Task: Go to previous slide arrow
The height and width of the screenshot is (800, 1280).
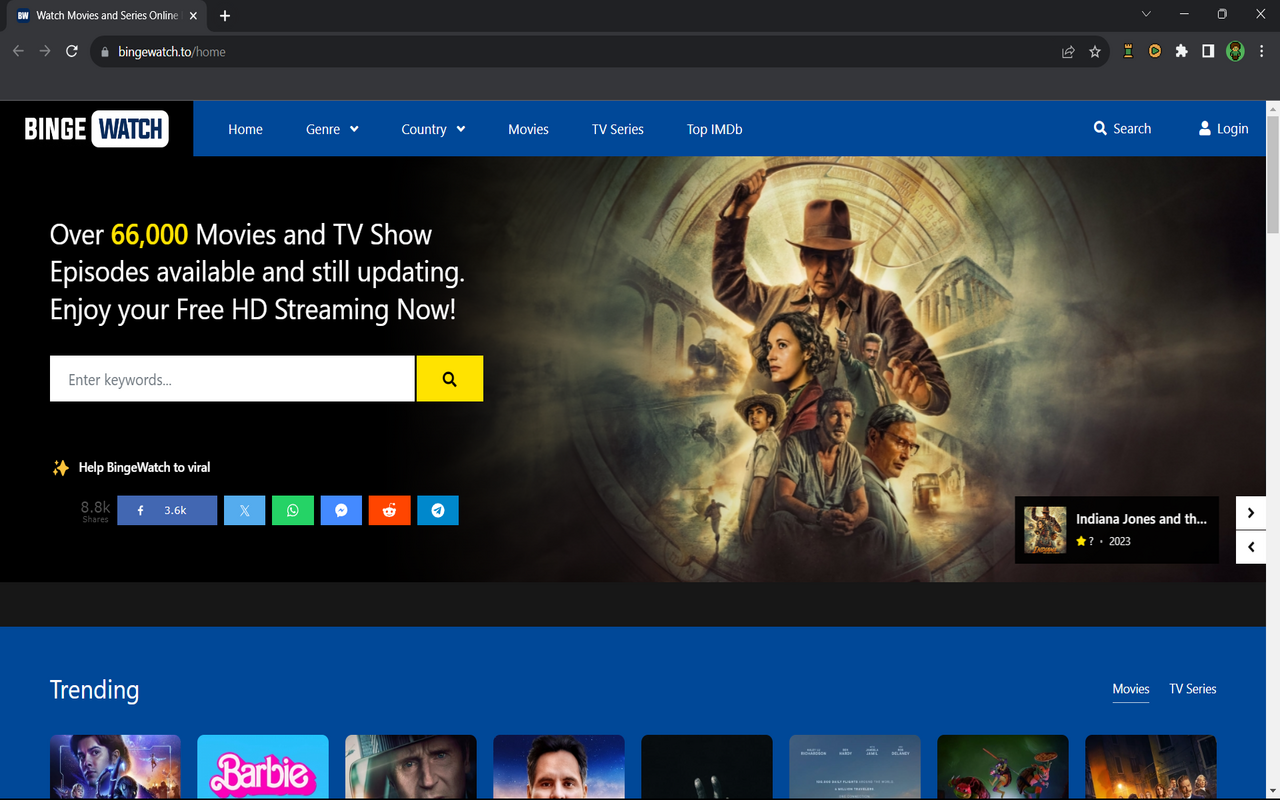Action: 1251,547
